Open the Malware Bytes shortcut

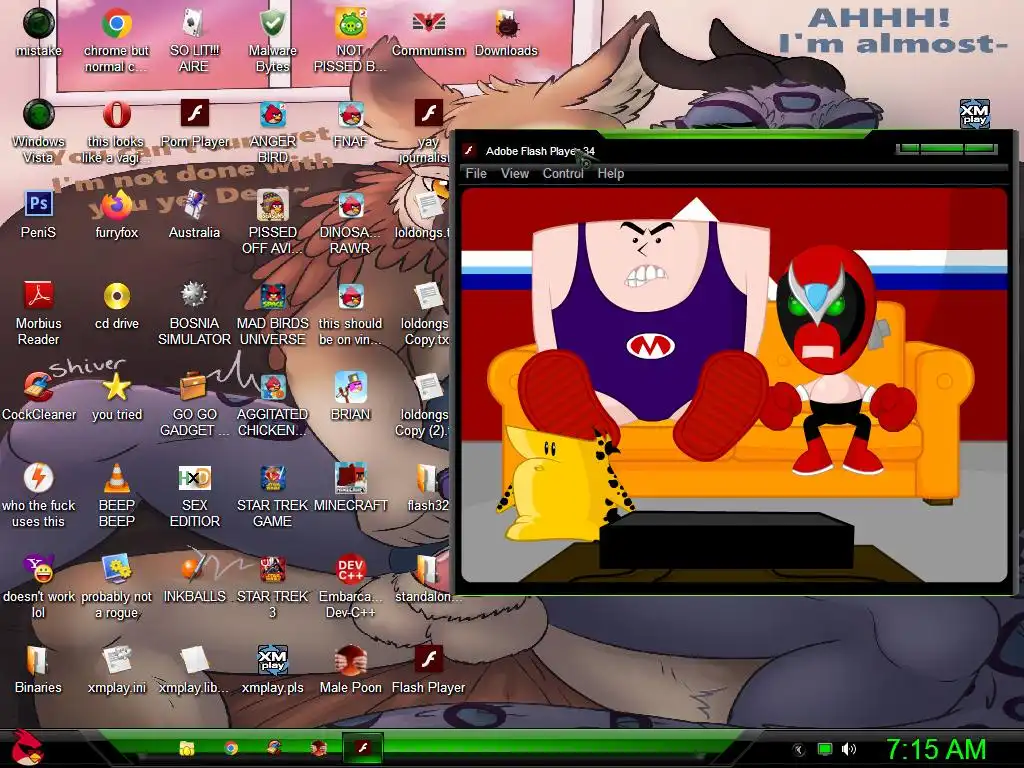[272, 40]
